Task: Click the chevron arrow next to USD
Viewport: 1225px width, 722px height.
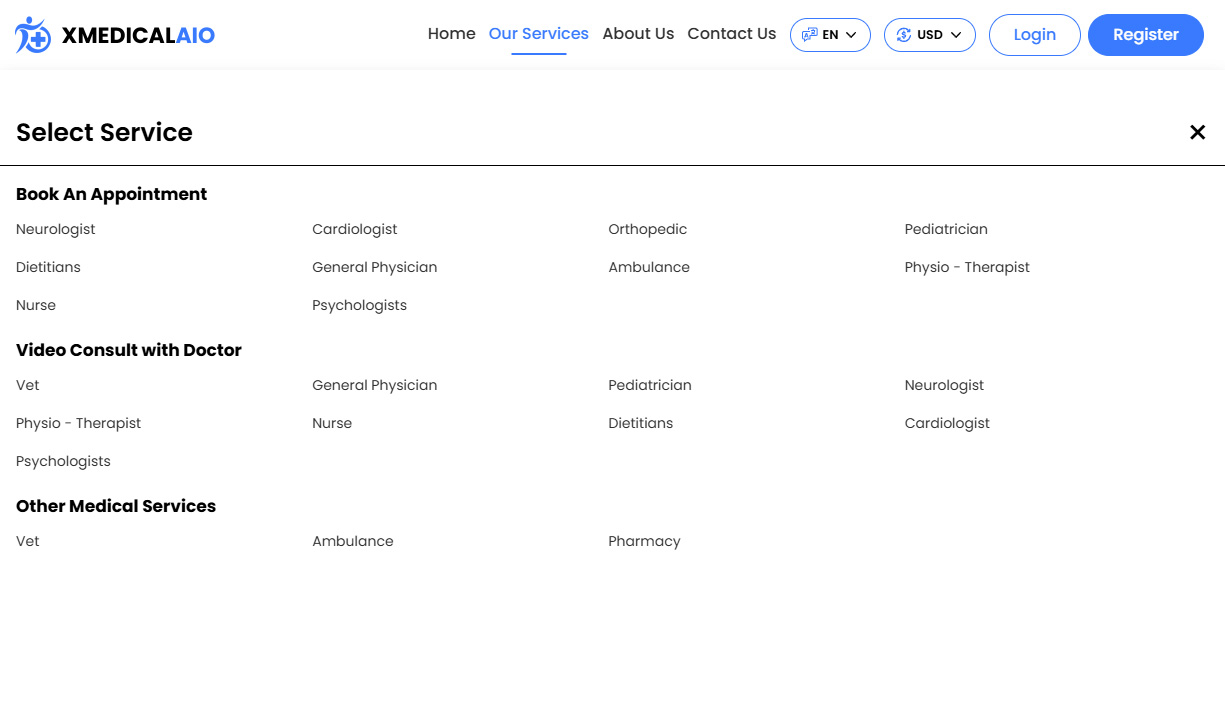Action: [956, 34]
